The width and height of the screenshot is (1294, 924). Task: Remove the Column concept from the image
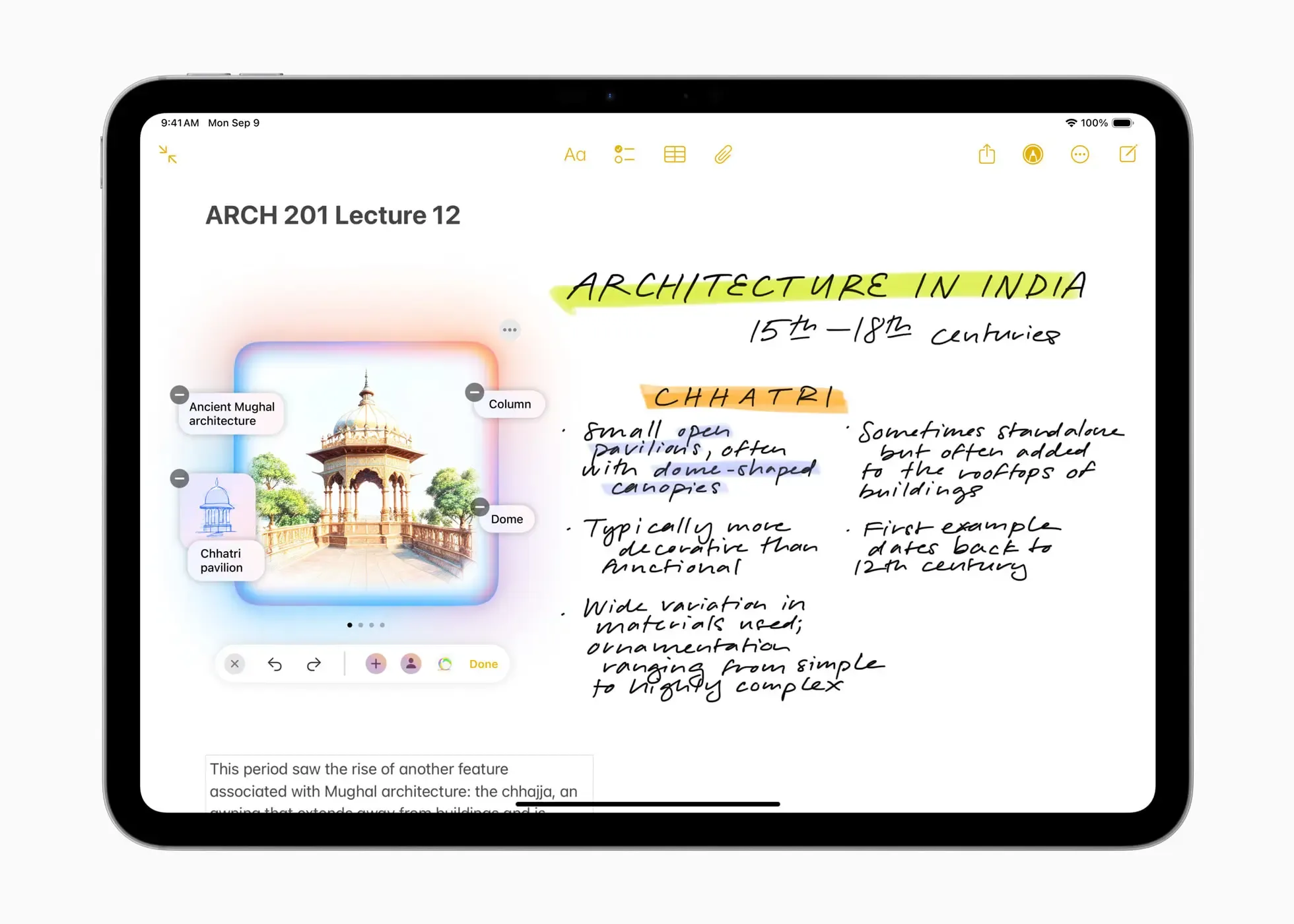click(474, 393)
